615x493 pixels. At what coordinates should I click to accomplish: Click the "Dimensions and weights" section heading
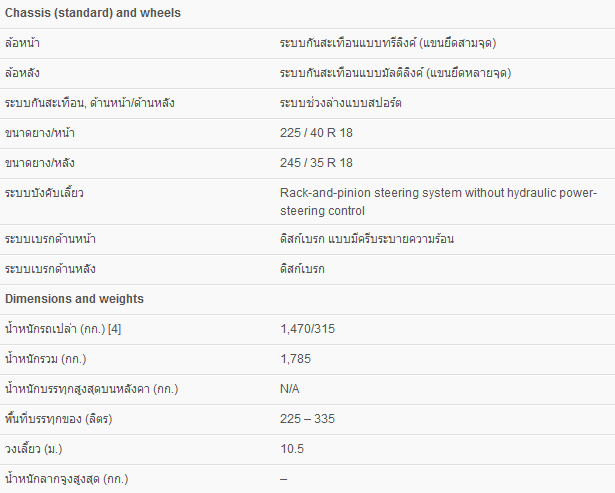[74, 298]
